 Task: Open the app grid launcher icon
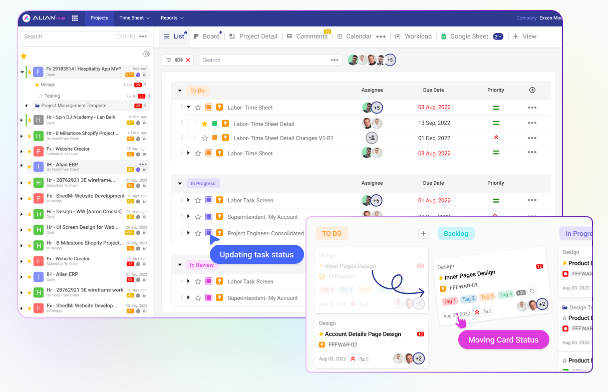75,18
